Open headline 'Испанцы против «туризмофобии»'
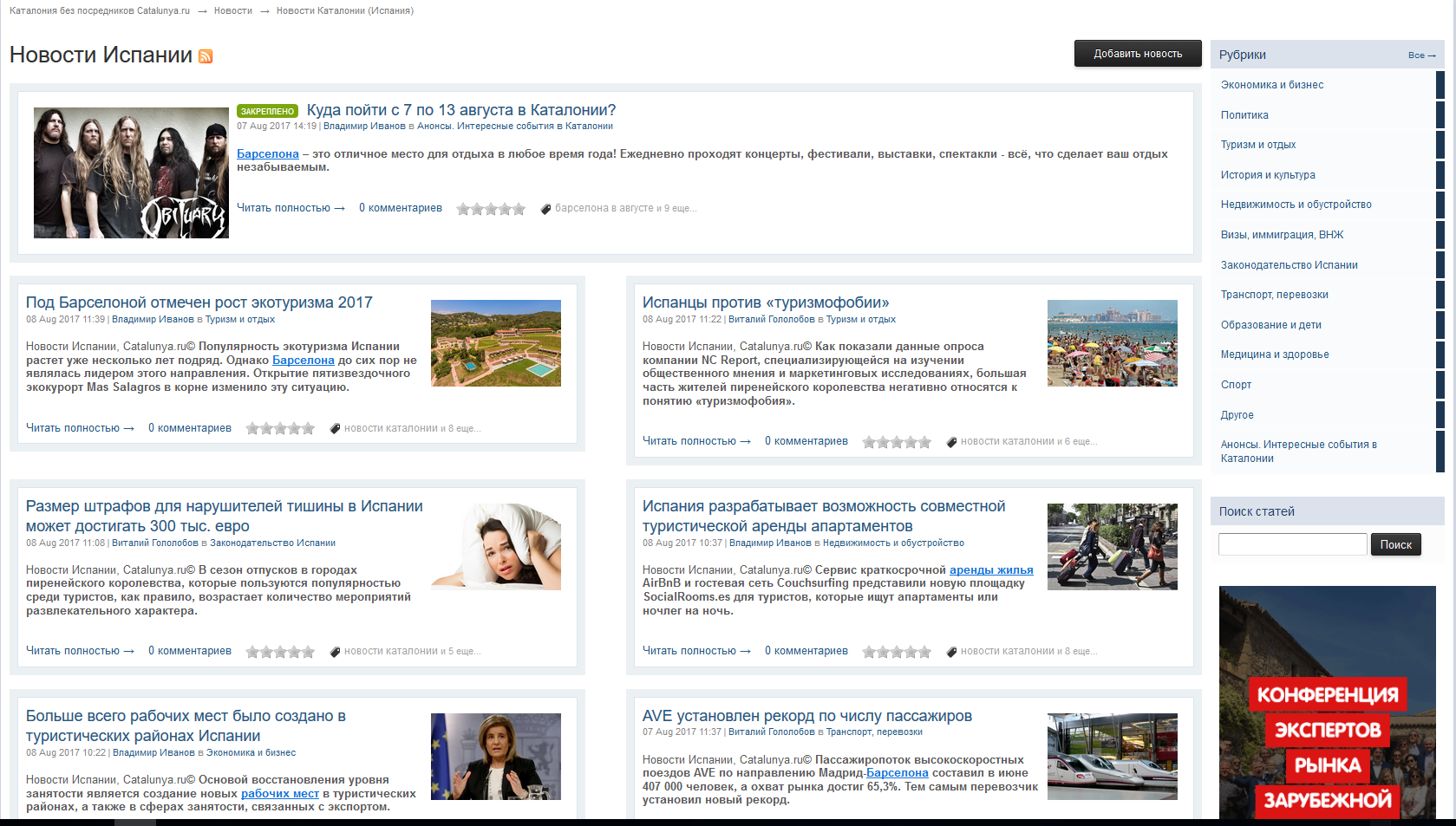 (766, 302)
